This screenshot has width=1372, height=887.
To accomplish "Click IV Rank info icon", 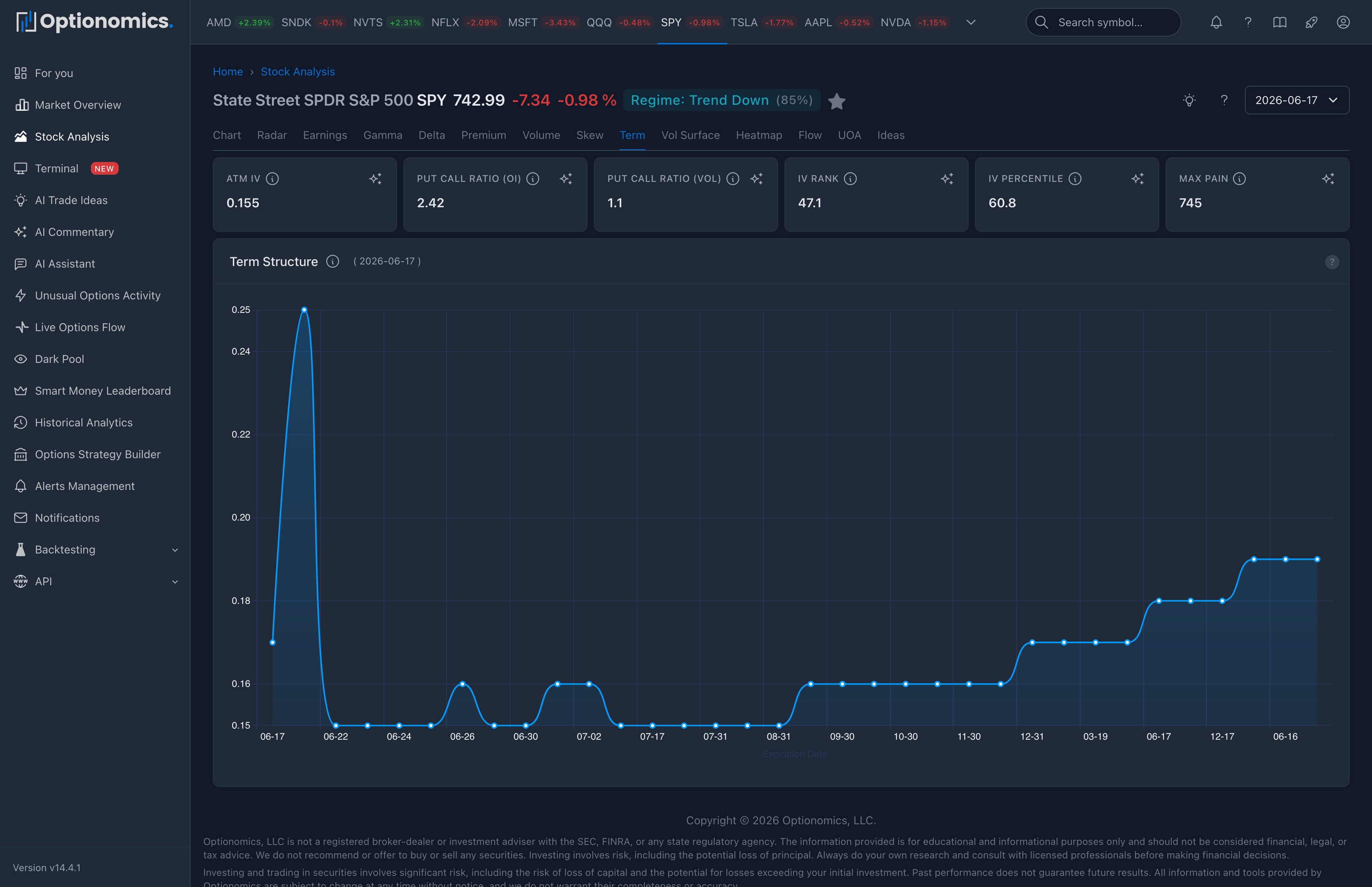I will click(x=850, y=179).
